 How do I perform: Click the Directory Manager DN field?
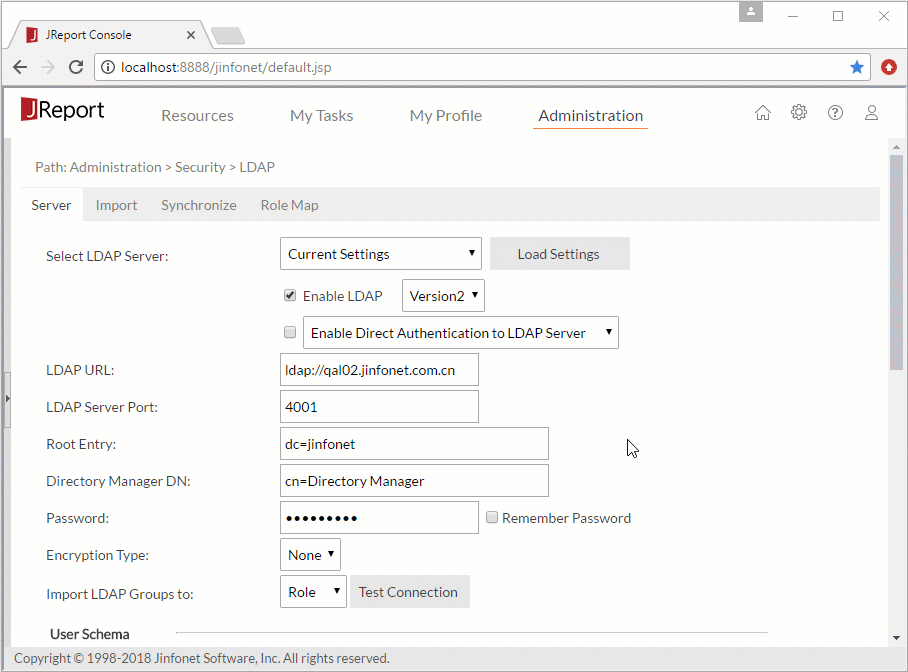[414, 481]
